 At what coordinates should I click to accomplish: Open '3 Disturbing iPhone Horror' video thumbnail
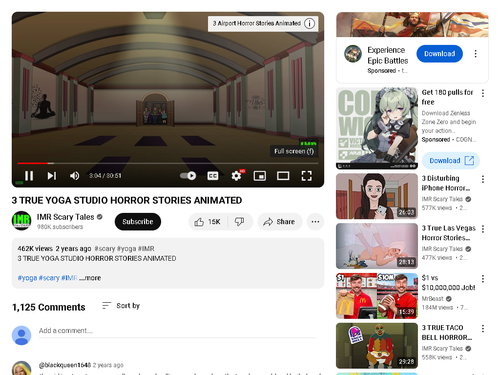(x=377, y=196)
